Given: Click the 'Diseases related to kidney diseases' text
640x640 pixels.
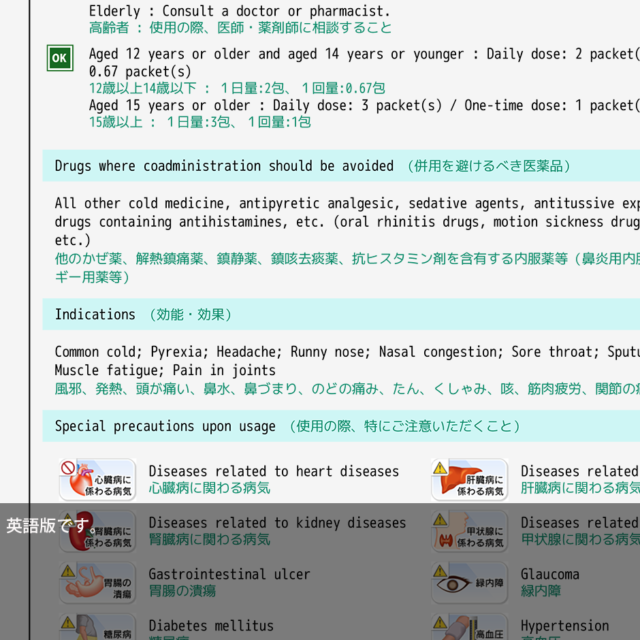Looking at the screenshot, I should [x=277, y=522].
